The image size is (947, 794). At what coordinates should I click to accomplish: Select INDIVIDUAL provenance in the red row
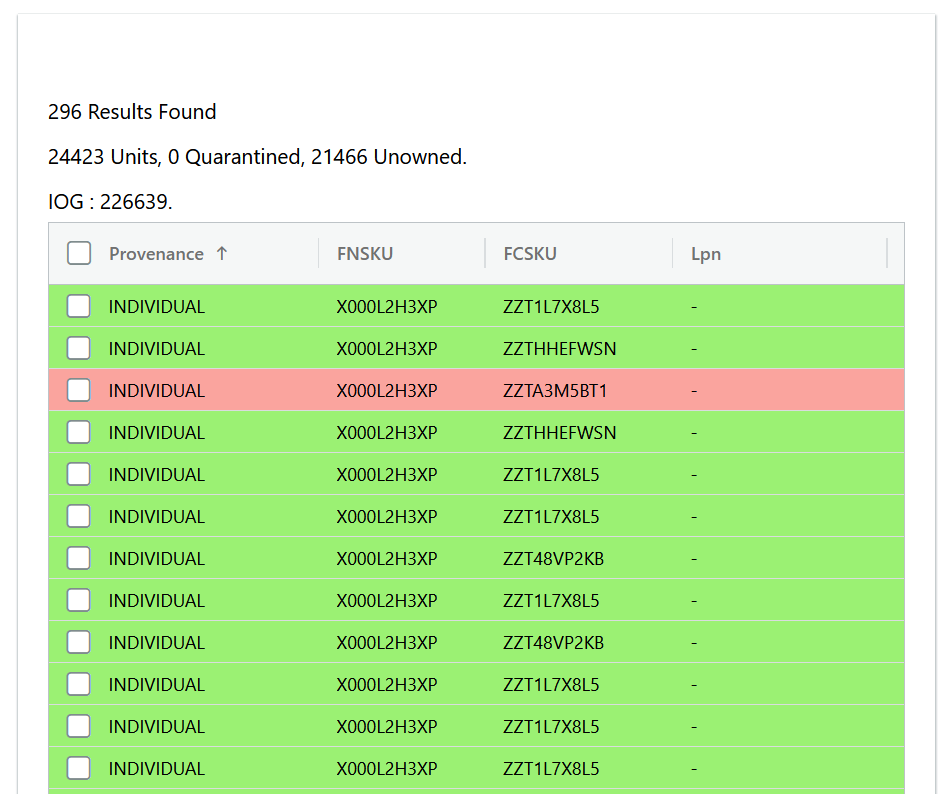[x=156, y=391]
